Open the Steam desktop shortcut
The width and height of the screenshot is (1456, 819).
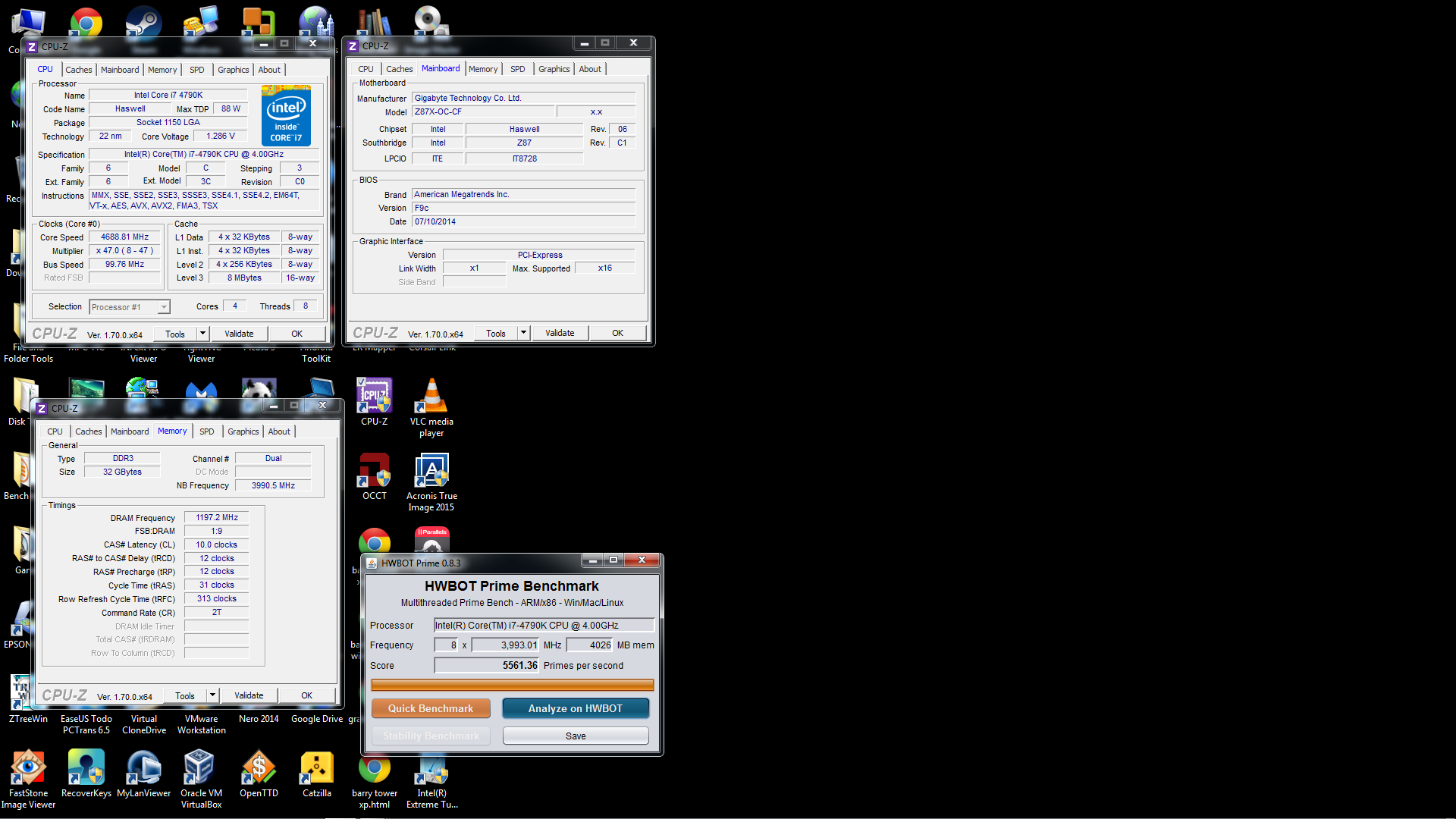(x=143, y=21)
